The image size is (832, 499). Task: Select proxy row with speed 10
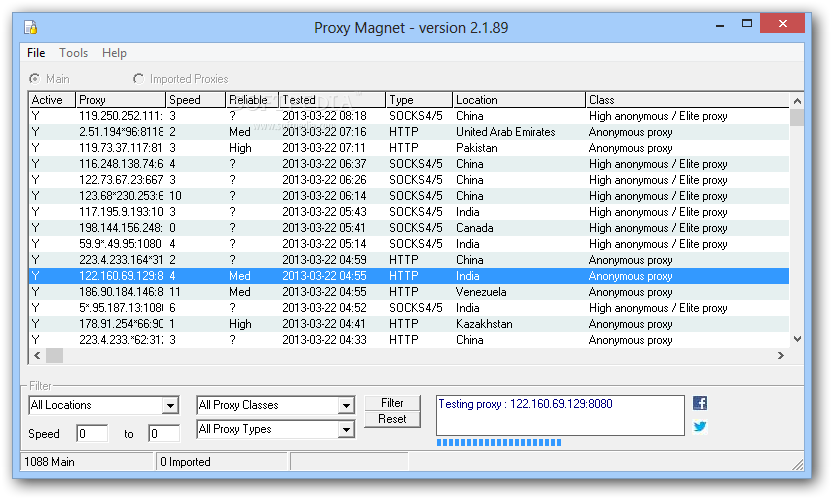tap(409, 196)
